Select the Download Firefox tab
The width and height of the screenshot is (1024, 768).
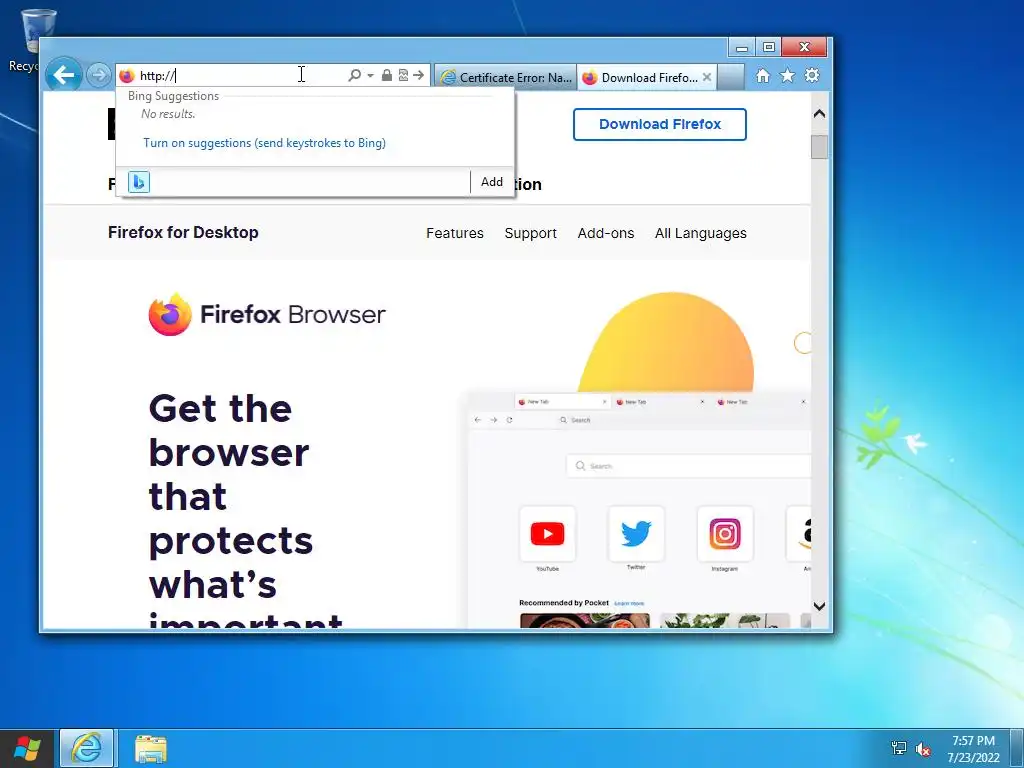point(642,77)
